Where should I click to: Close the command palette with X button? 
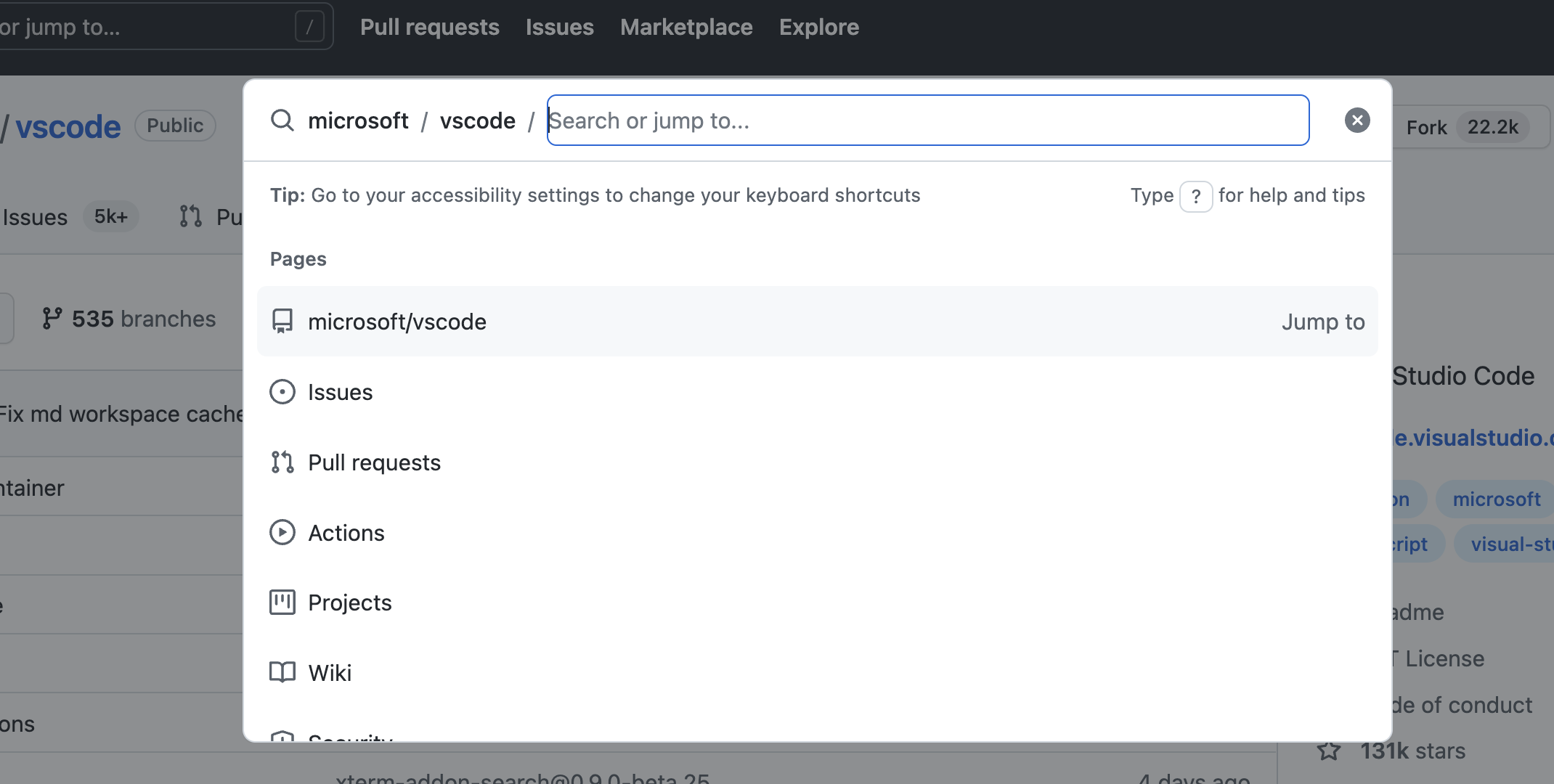[x=1356, y=121]
